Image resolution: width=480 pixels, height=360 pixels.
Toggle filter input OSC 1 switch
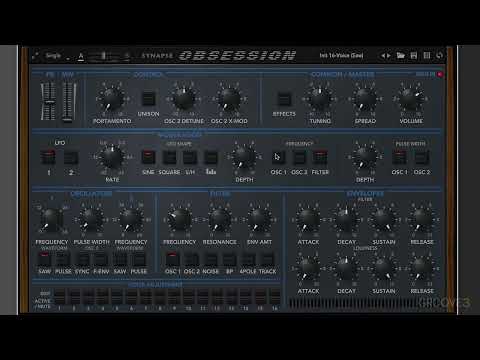172,259
